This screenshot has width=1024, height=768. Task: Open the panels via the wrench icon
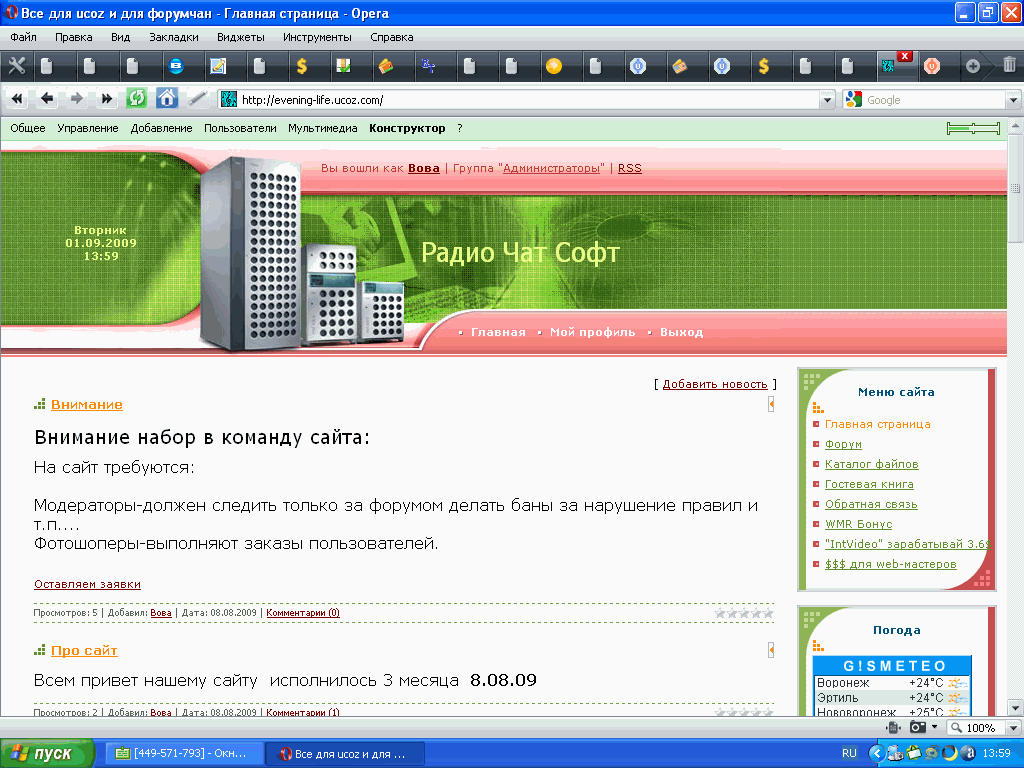(16, 65)
